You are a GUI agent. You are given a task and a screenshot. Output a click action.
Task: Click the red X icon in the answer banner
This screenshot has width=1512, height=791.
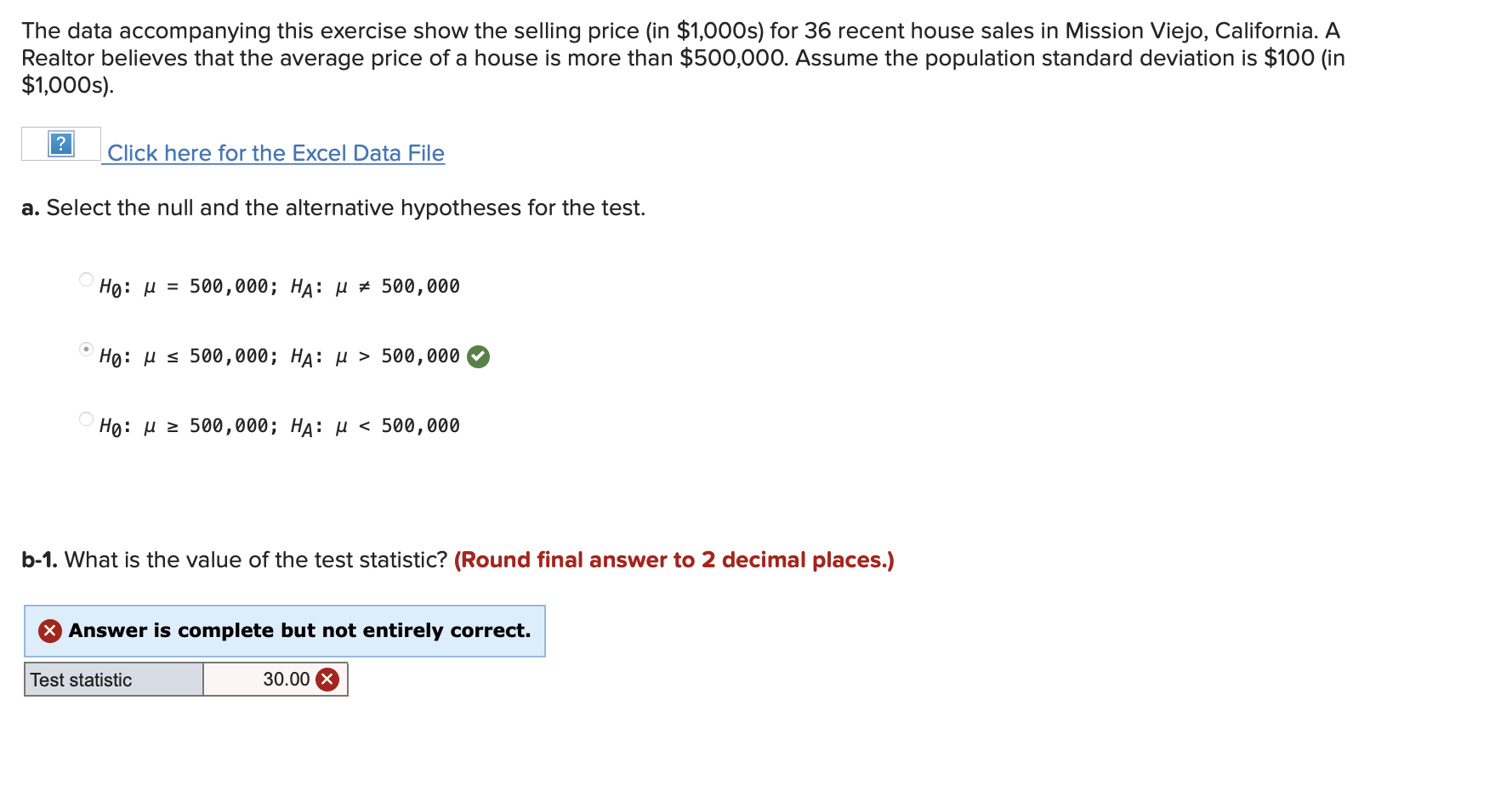[50, 630]
